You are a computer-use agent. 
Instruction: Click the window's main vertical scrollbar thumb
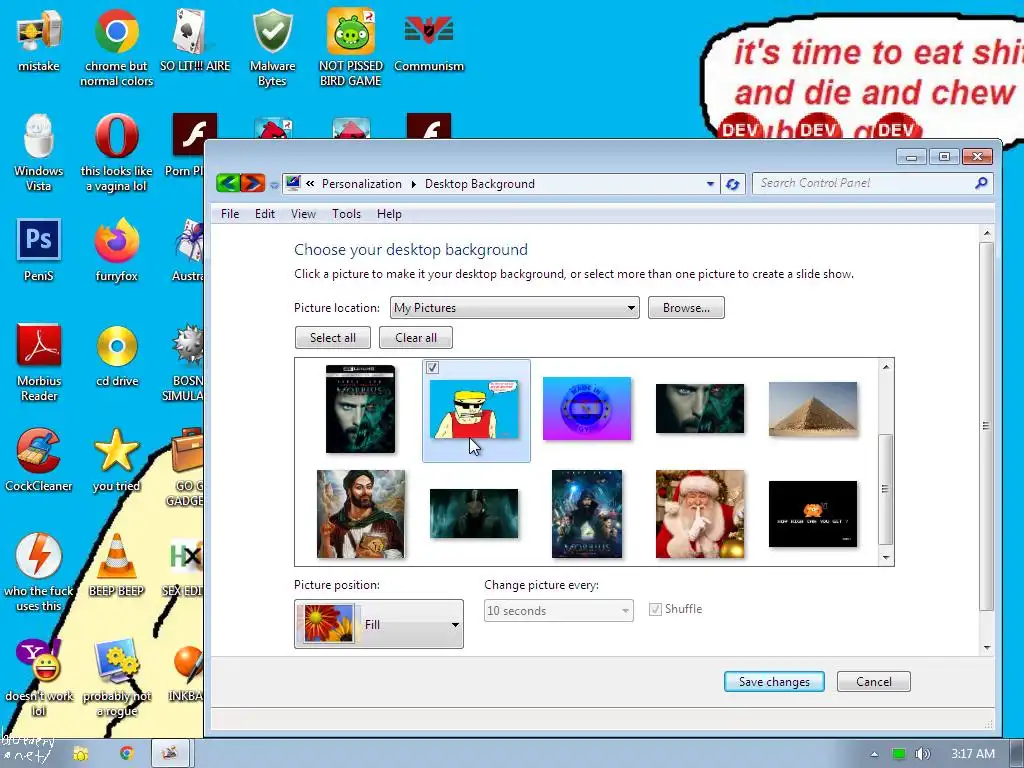click(987, 426)
